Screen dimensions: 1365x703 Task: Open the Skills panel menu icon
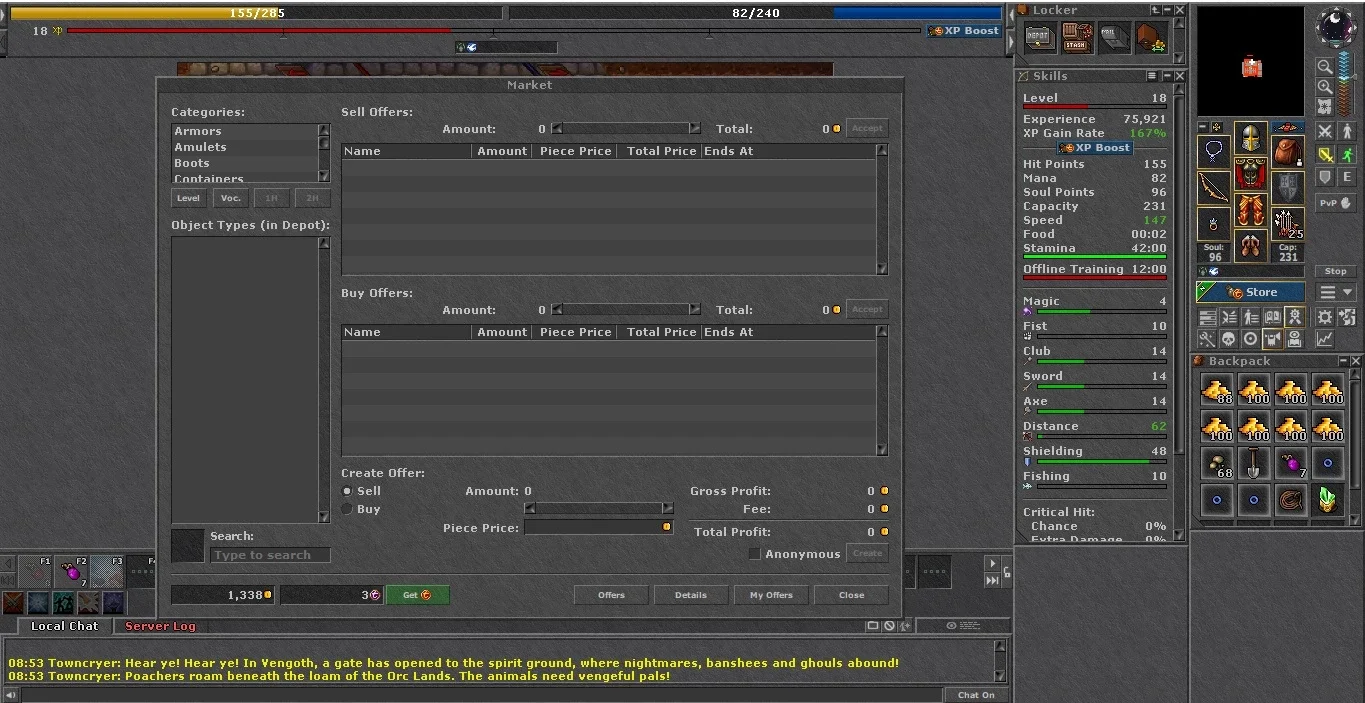(x=1152, y=76)
